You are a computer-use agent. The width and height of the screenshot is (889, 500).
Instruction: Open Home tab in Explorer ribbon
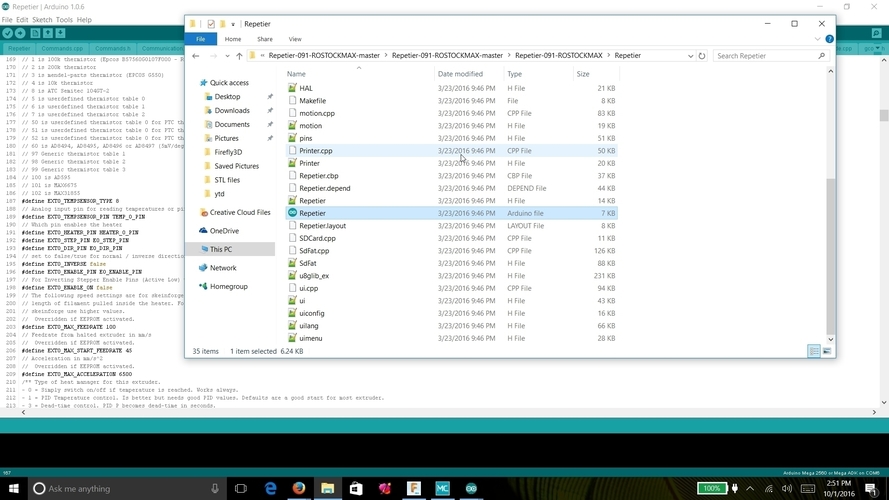[x=232, y=39]
